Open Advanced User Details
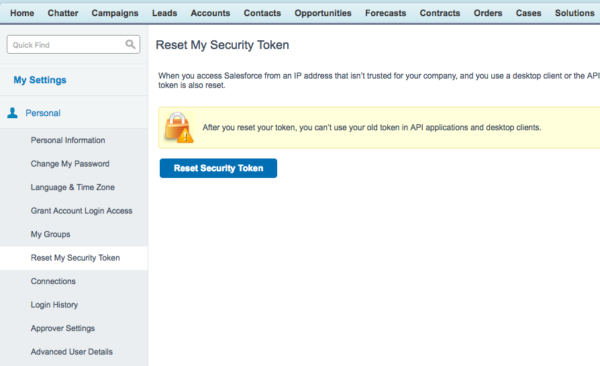The height and width of the screenshot is (366, 600). click(x=72, y=352)
